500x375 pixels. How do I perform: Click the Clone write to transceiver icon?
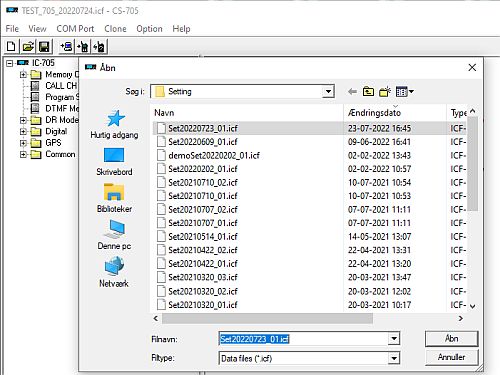[99, 46]
